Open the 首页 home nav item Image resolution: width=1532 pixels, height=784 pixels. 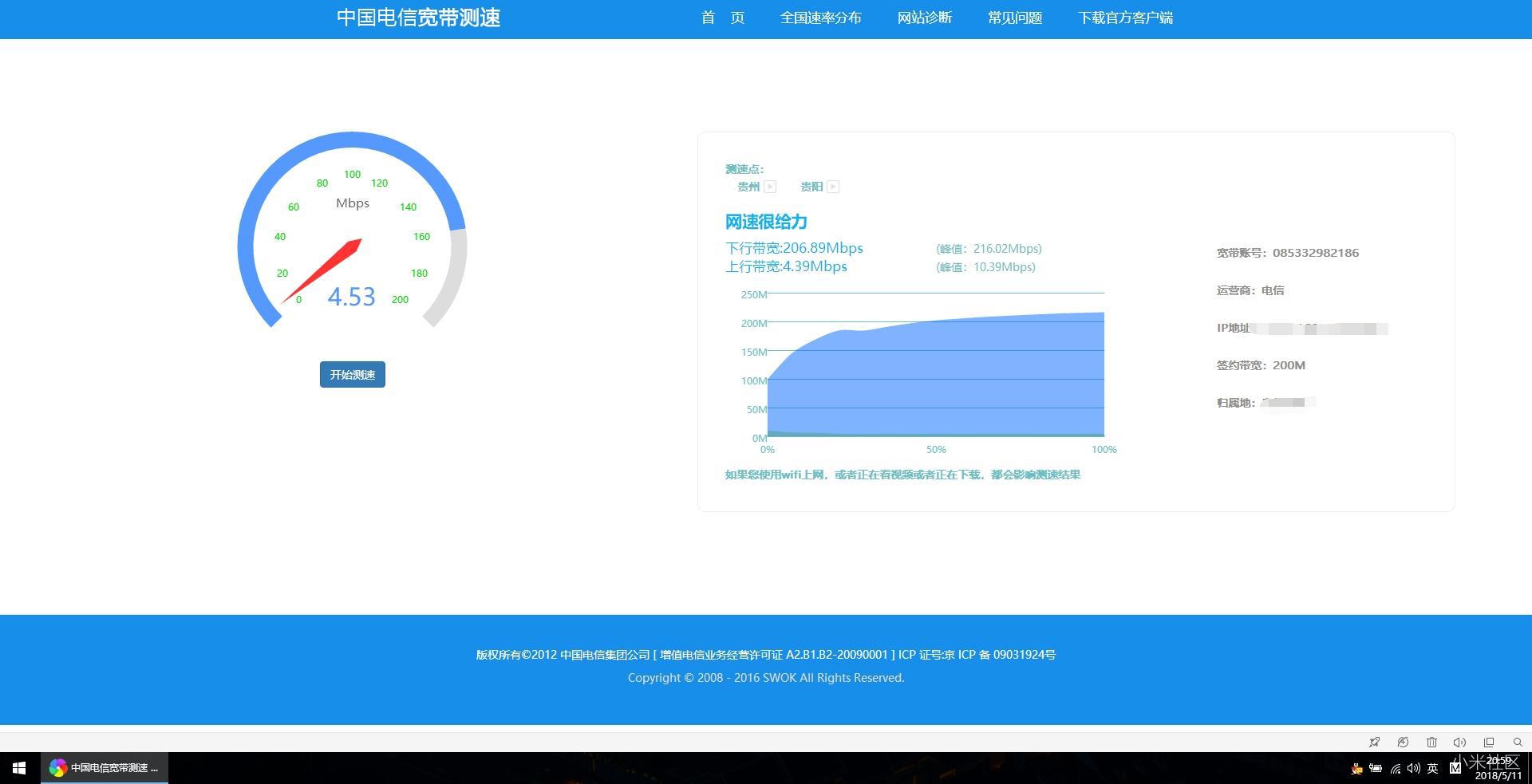(723, 18)
